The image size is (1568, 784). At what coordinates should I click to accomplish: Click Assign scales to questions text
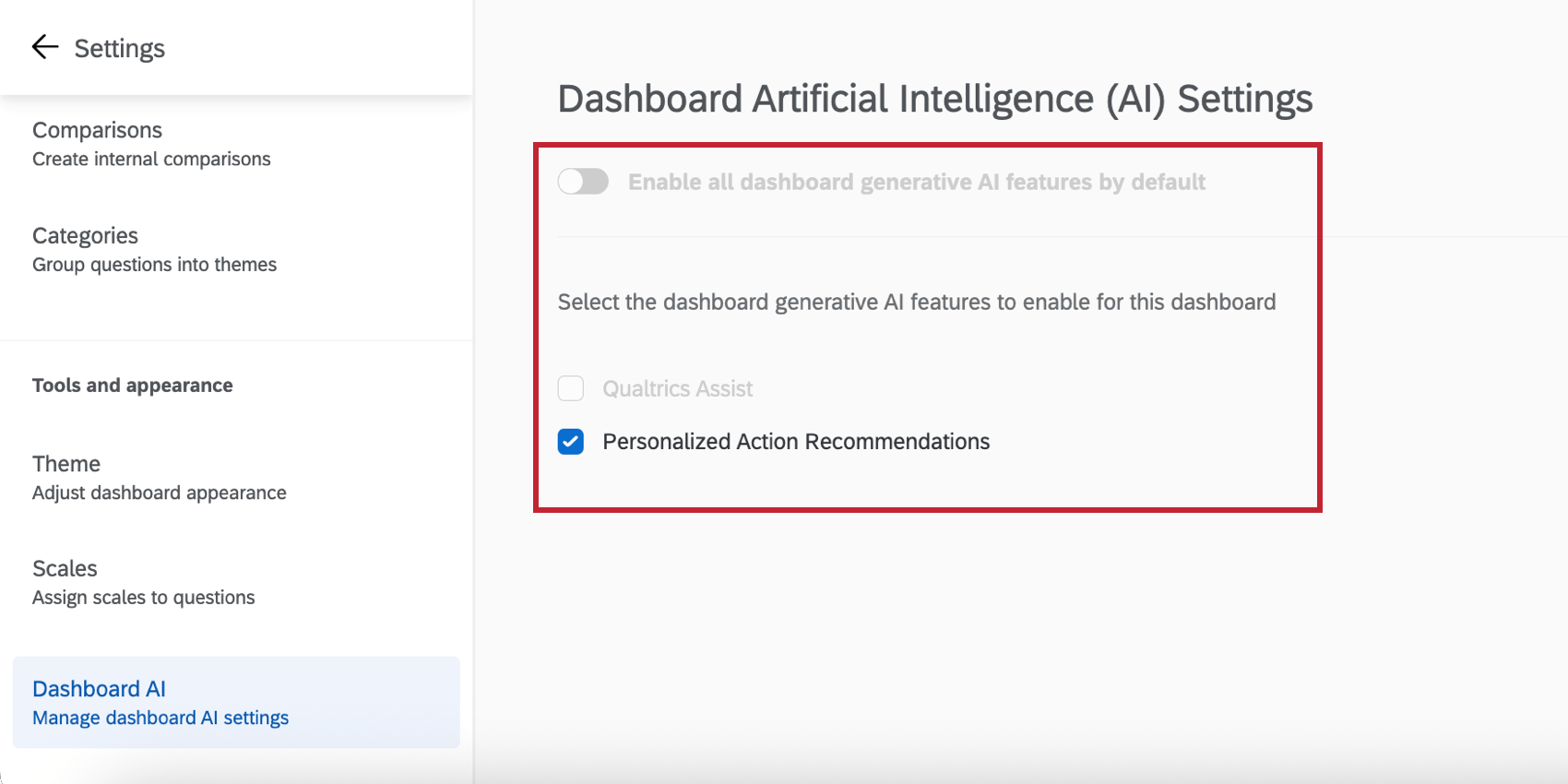143,597
